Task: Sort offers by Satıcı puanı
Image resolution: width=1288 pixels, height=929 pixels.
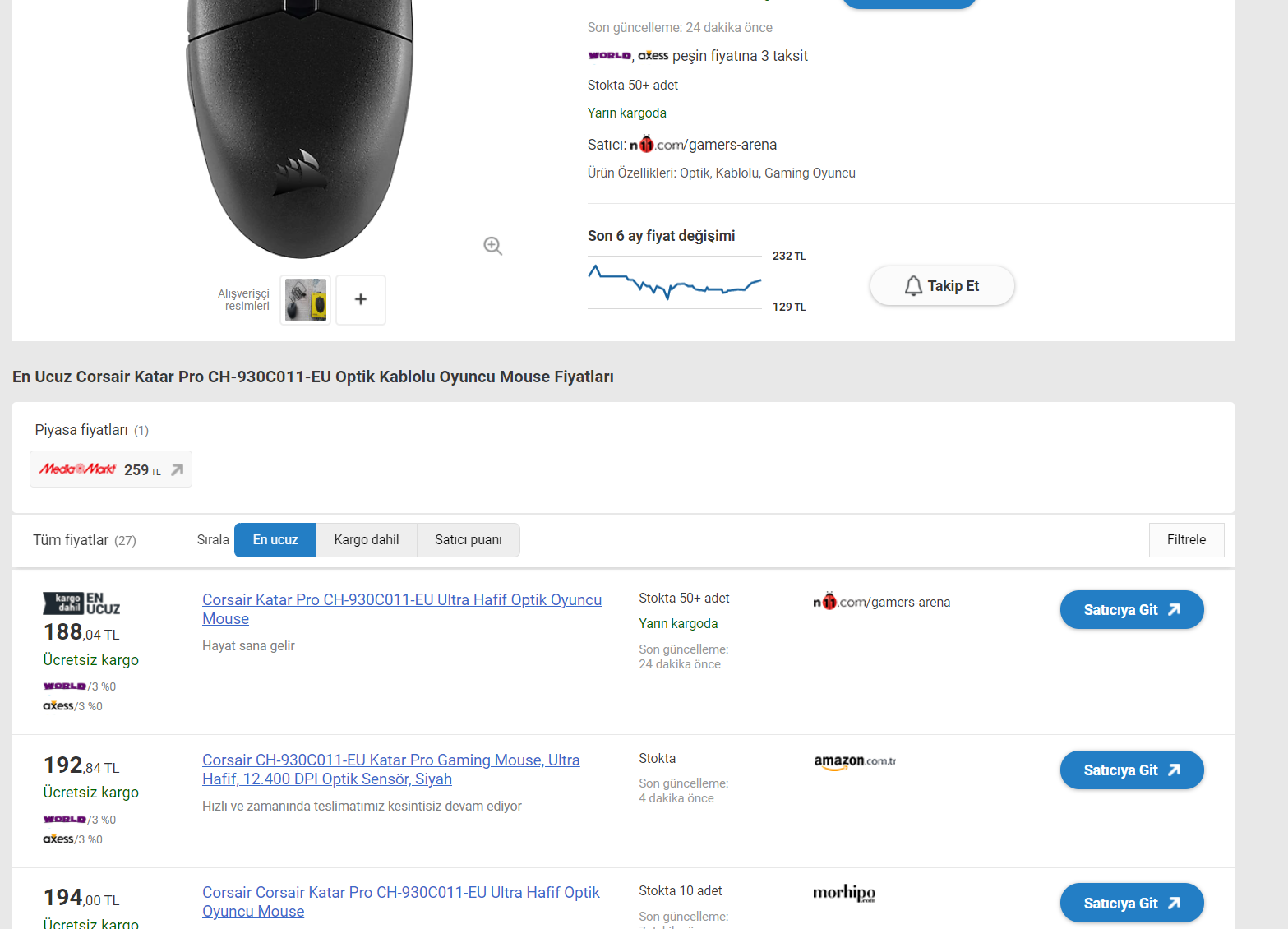Action: pos(469,540)
